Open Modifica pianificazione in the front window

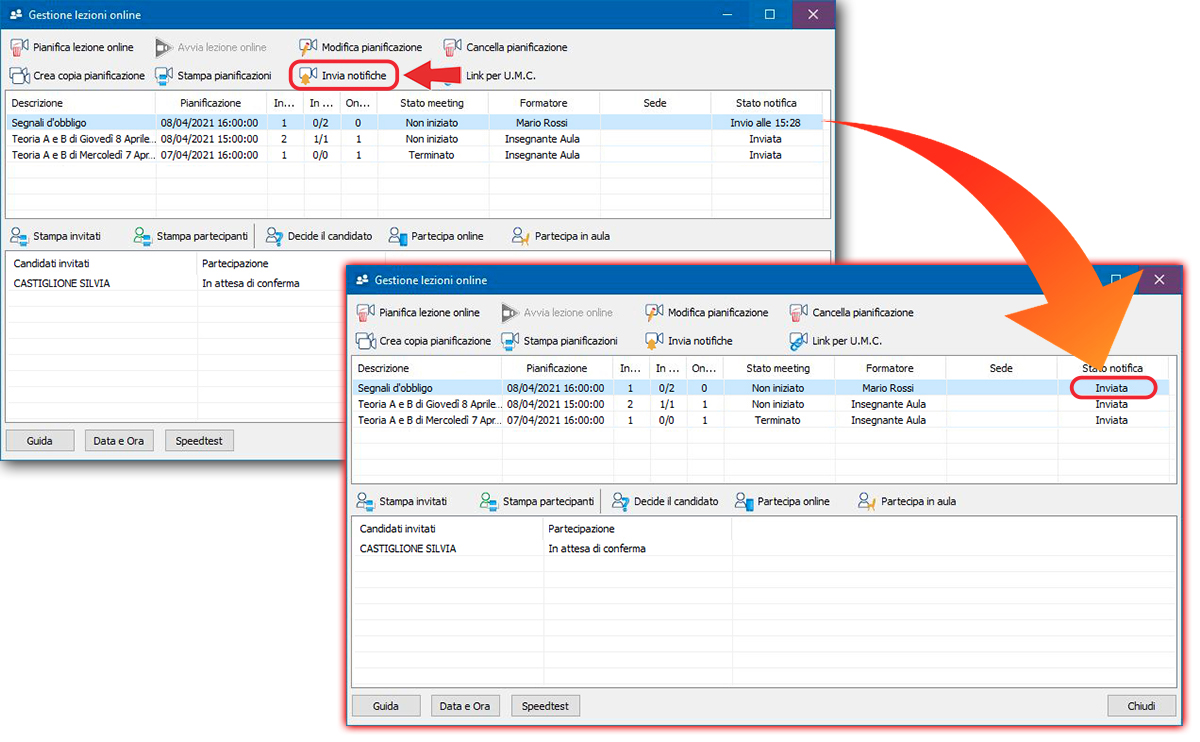(x=707, y=313)
